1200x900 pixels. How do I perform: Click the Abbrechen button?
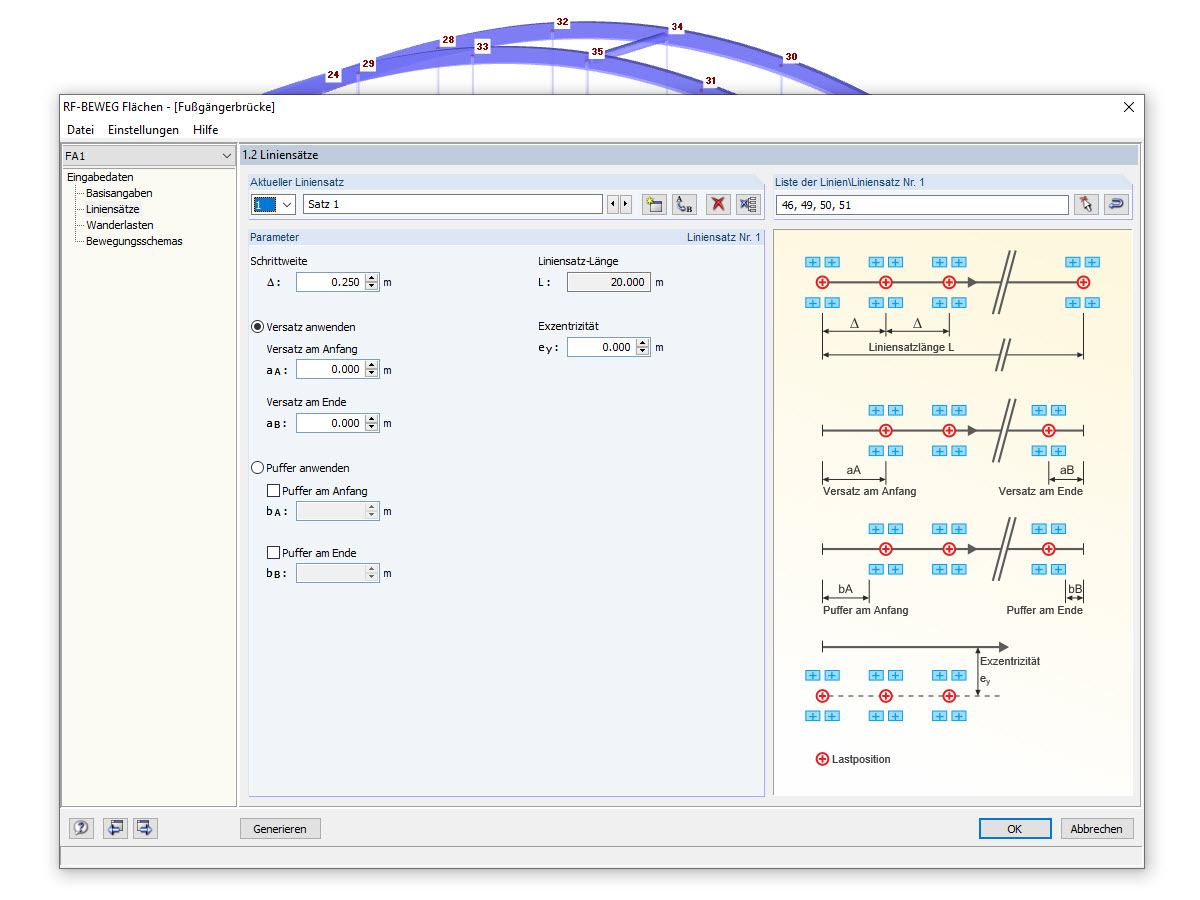coord(1097,828)
